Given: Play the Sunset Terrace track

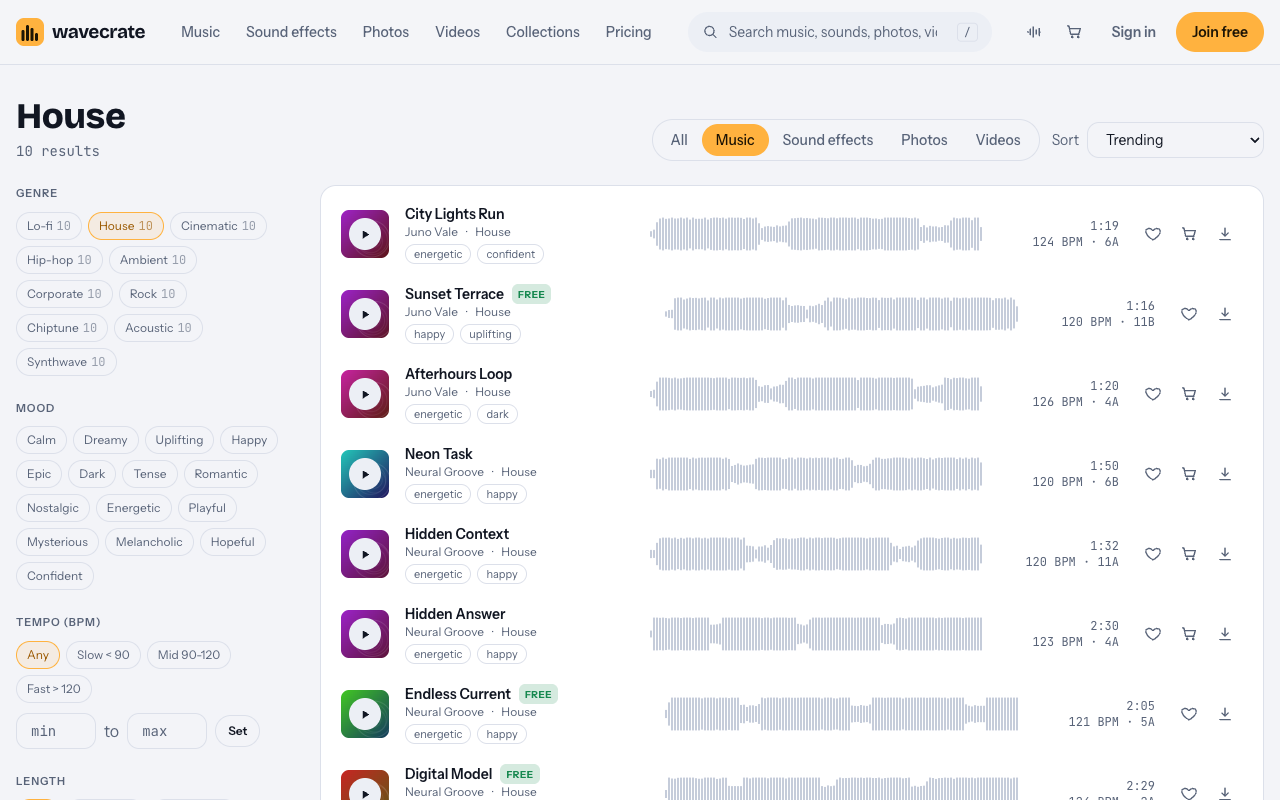Looking at the screenshot, I should [365, 314].
